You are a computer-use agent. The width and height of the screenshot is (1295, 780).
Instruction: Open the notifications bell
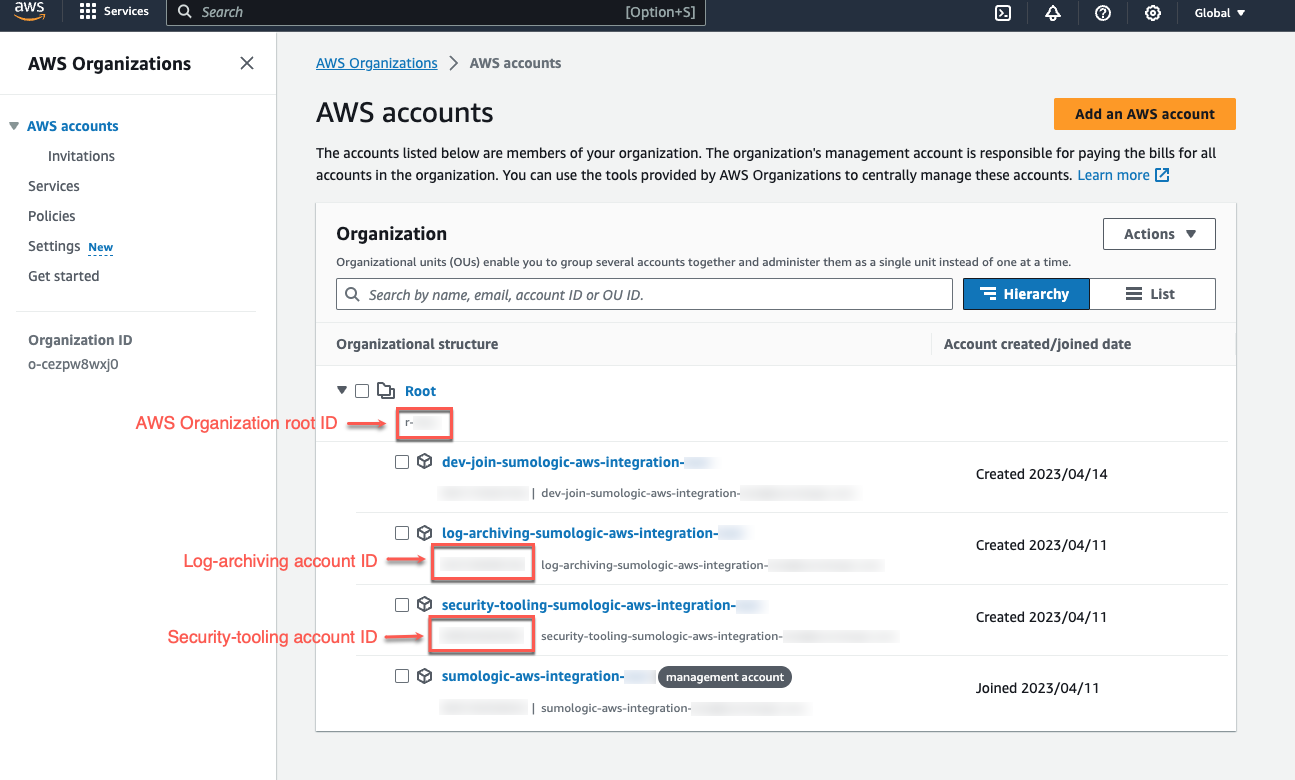pos(1053,13)
